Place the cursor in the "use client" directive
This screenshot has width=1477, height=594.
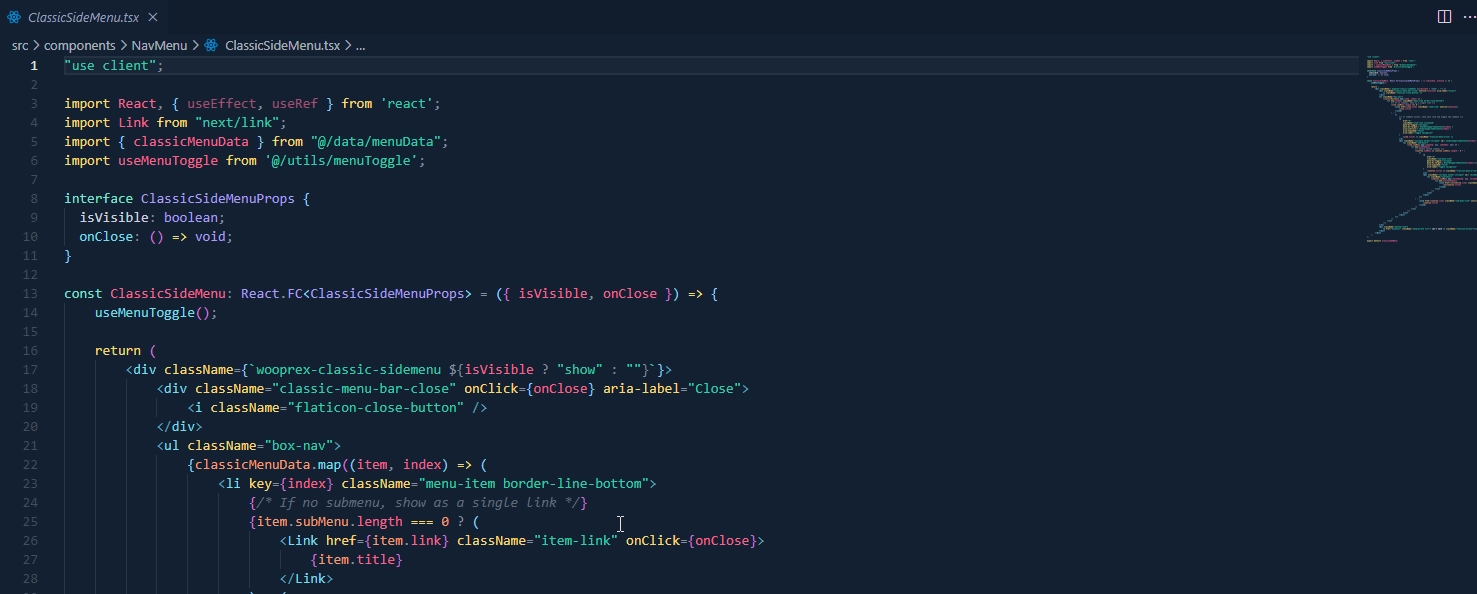(112, 66)
